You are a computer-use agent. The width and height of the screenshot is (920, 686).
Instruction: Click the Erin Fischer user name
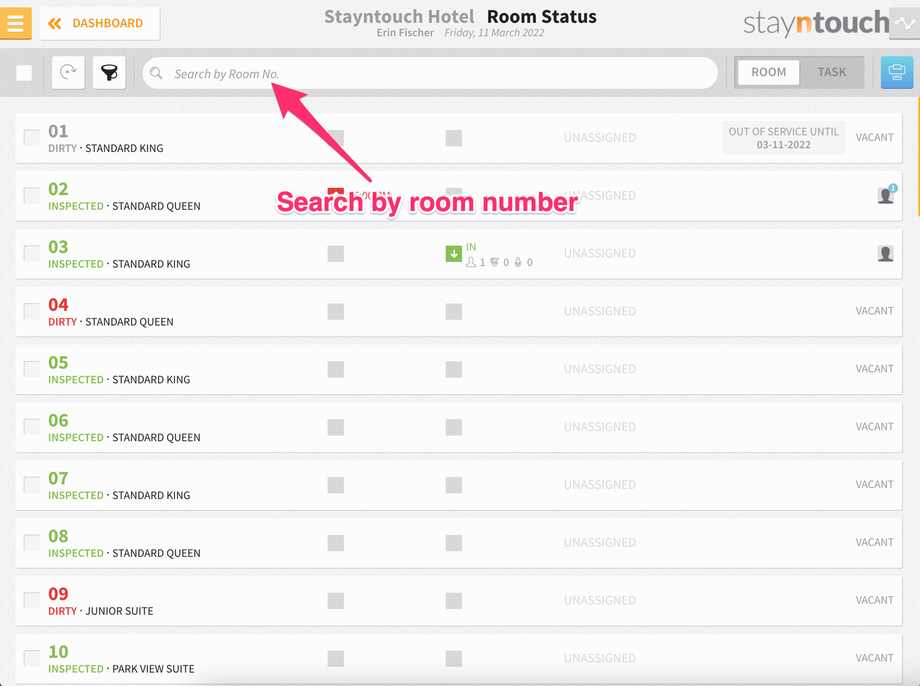(405, 33)
